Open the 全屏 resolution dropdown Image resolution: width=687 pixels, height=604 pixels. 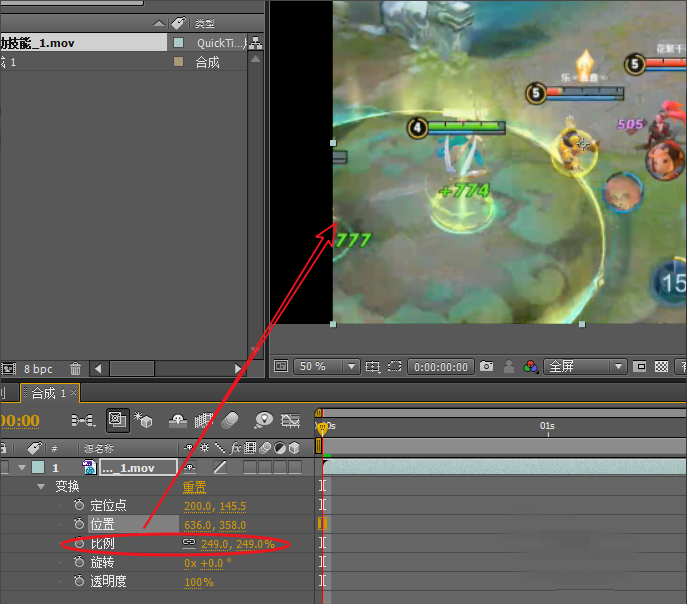619,367
